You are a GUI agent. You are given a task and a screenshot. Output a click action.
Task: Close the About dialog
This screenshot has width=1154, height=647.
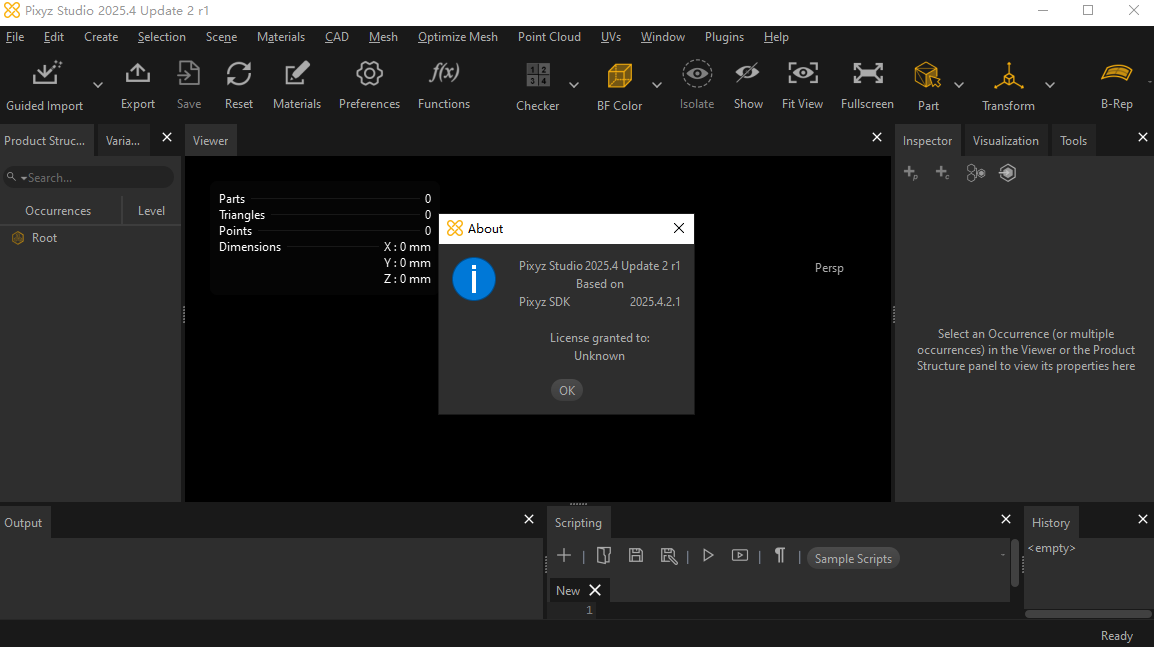tap(679, 228)
